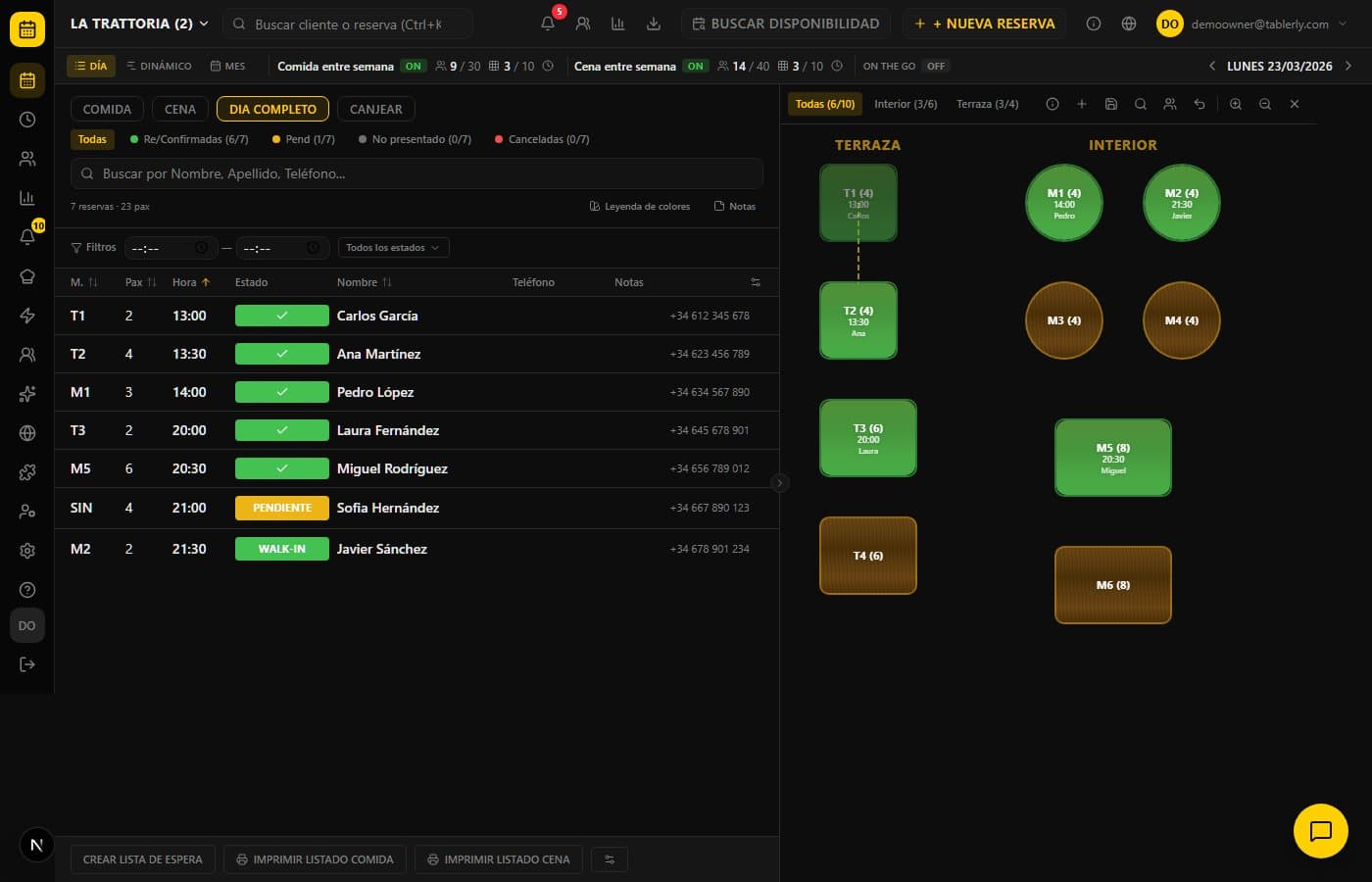
Task: Click the download icon in top bar
Action: 654,24
